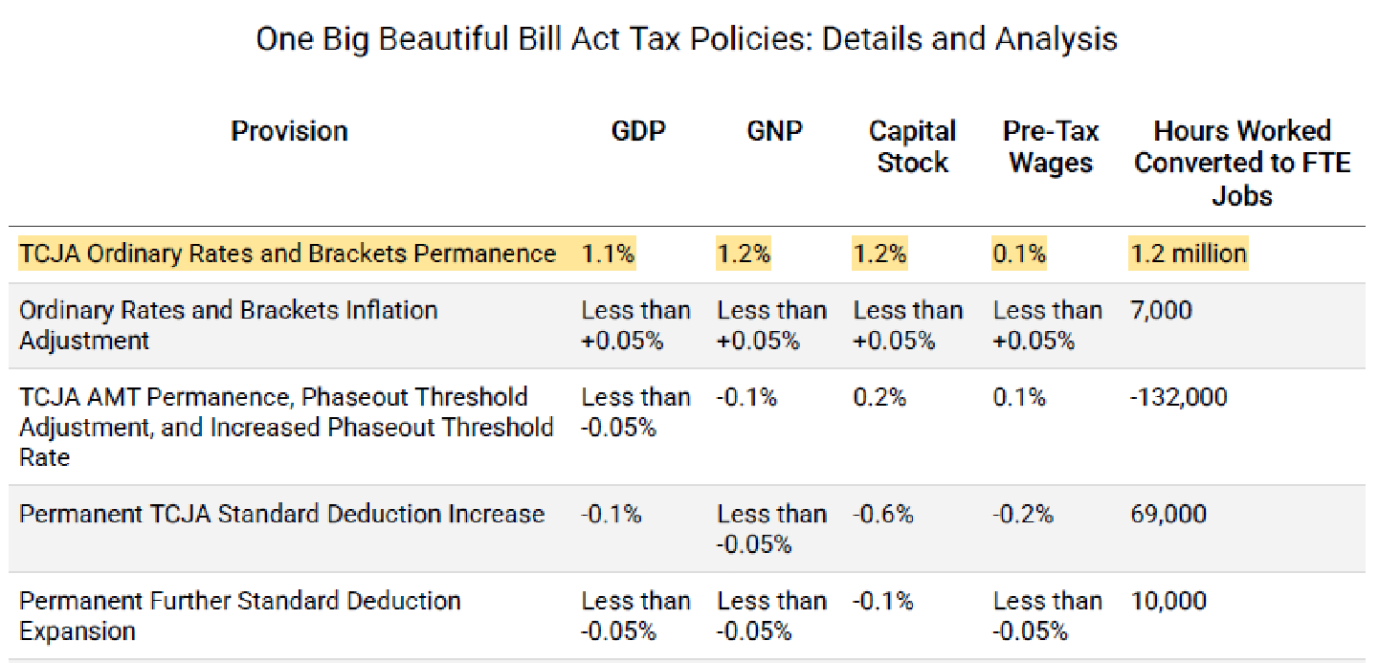1379x663 pixels.
Task: Select the TCJA AMT Permanence provision text
Action: pyautogui.click(x=286, y=427)
